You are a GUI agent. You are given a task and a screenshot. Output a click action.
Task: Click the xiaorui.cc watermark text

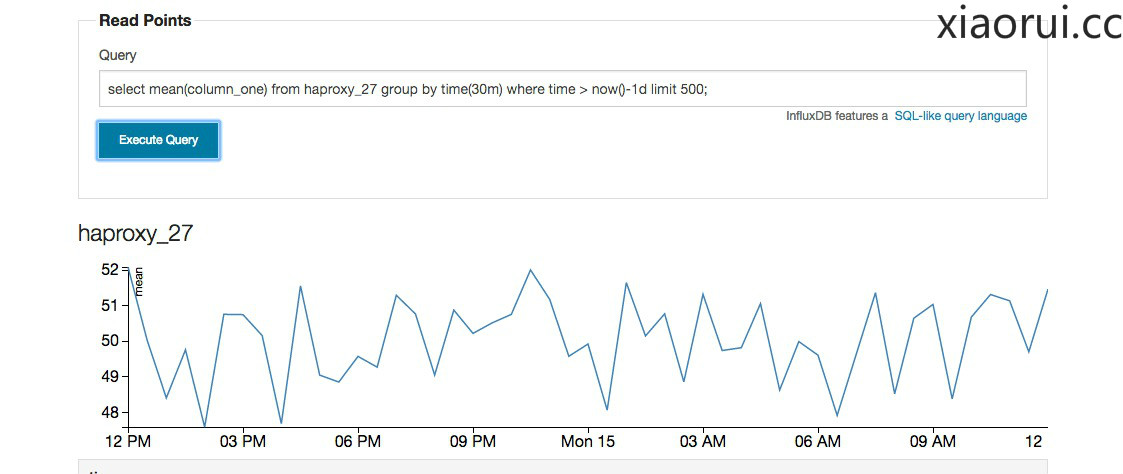coord(1029,25)
